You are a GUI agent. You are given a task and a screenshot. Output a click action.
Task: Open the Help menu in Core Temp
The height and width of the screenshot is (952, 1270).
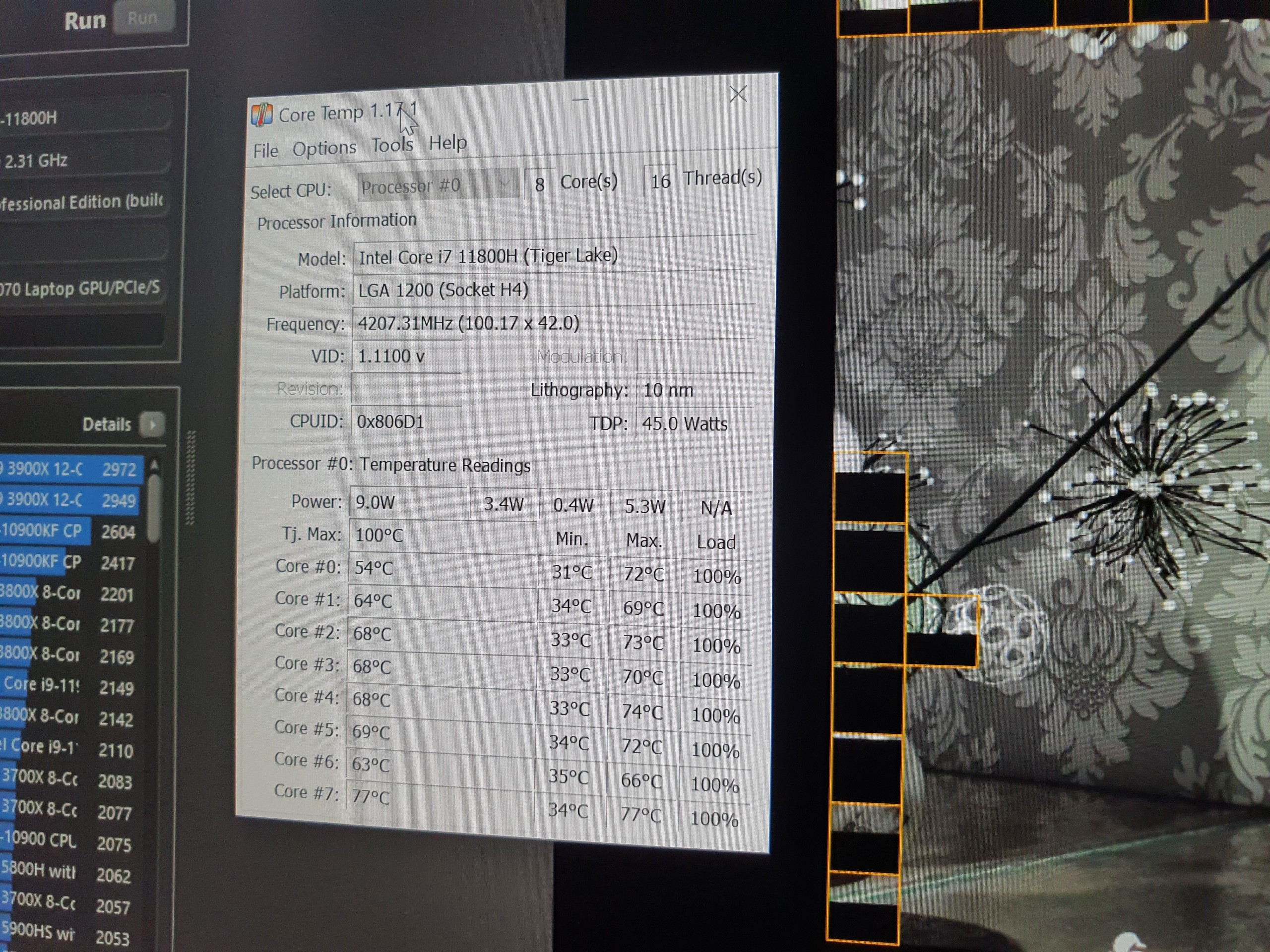(447, 142)
